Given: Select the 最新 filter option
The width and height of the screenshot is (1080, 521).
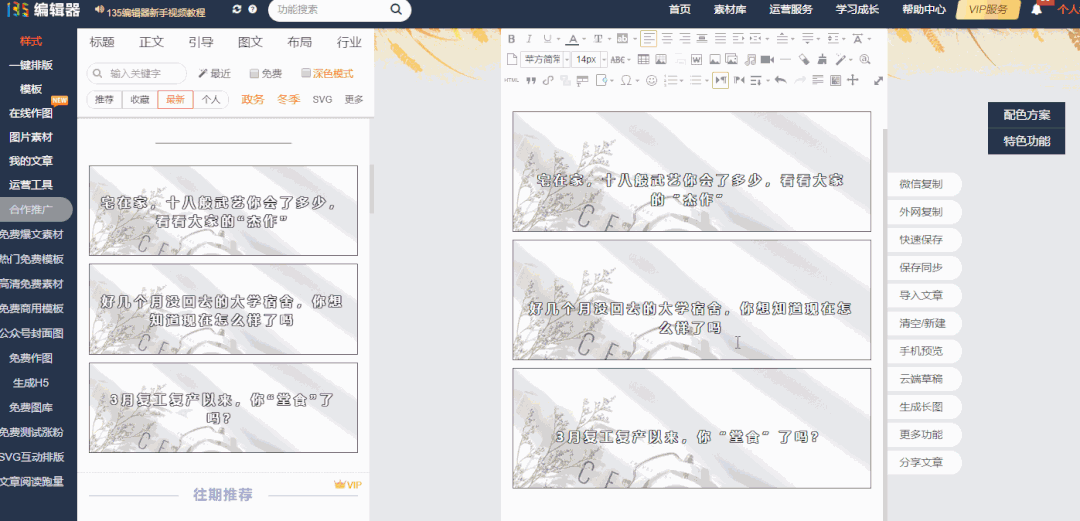Looking at the screenshot, I should 175,100.
